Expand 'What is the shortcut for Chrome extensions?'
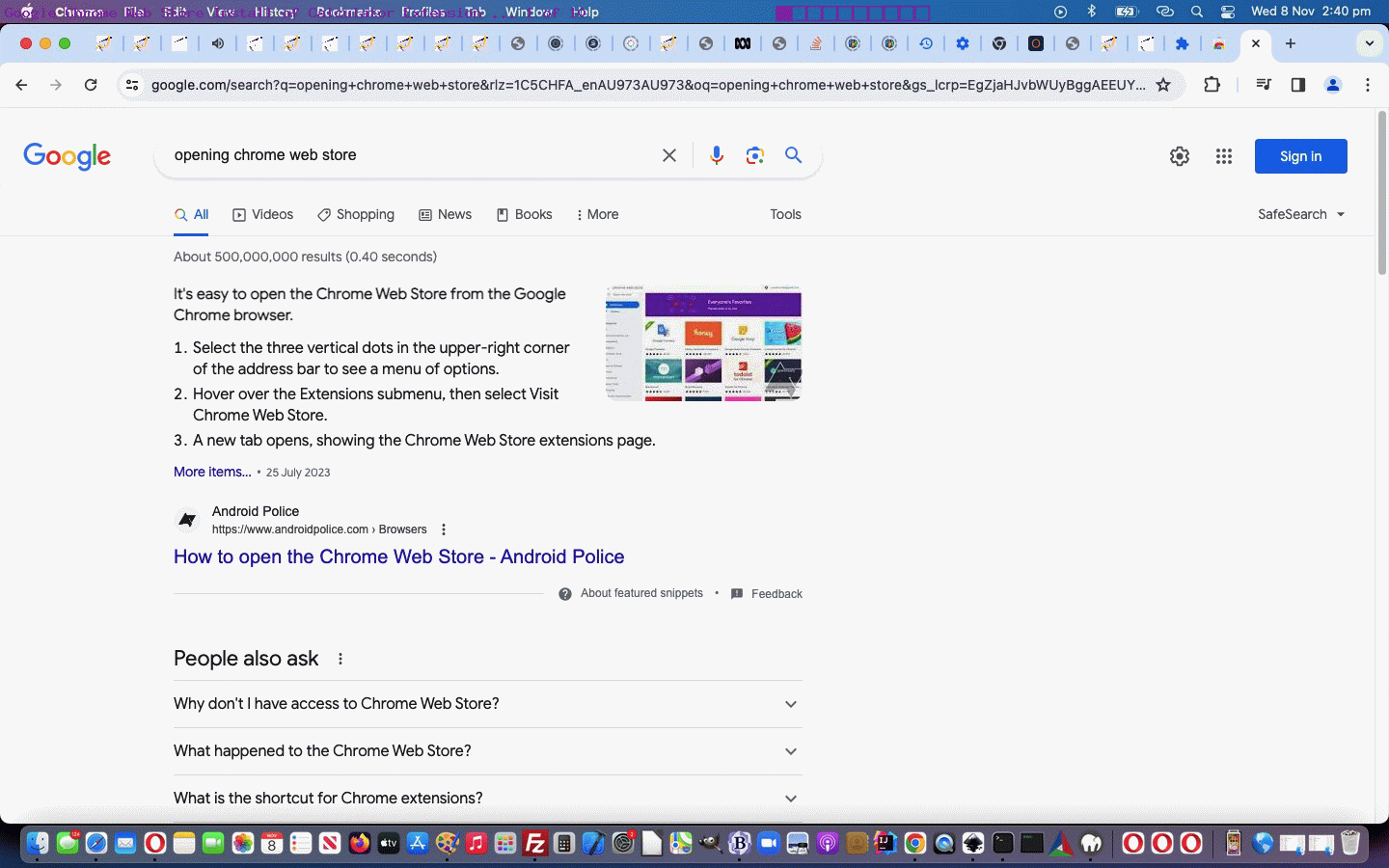This screenshot has width=1389, height=868. (x=488, y=799)
